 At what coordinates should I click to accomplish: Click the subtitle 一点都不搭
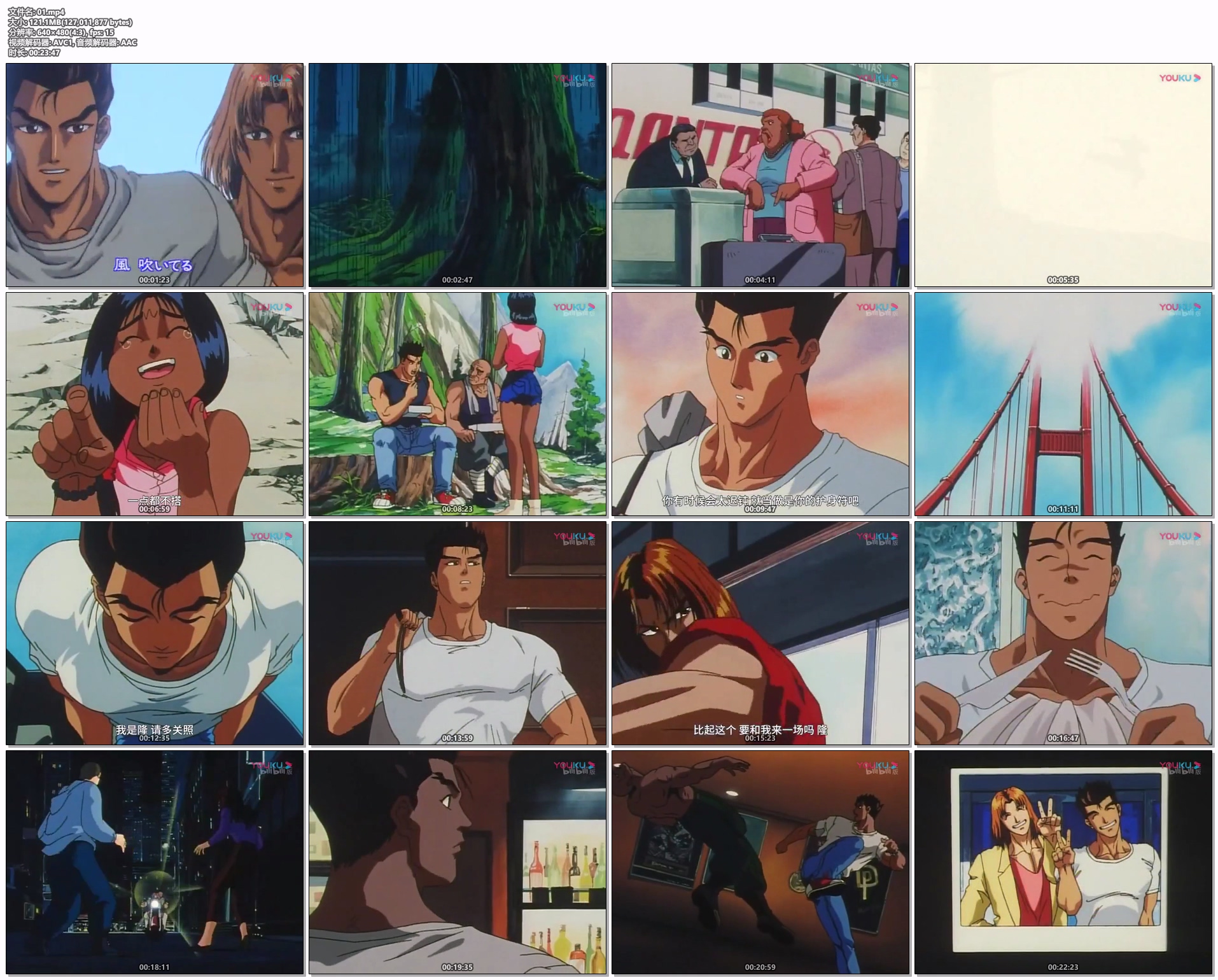pos(155,501)
